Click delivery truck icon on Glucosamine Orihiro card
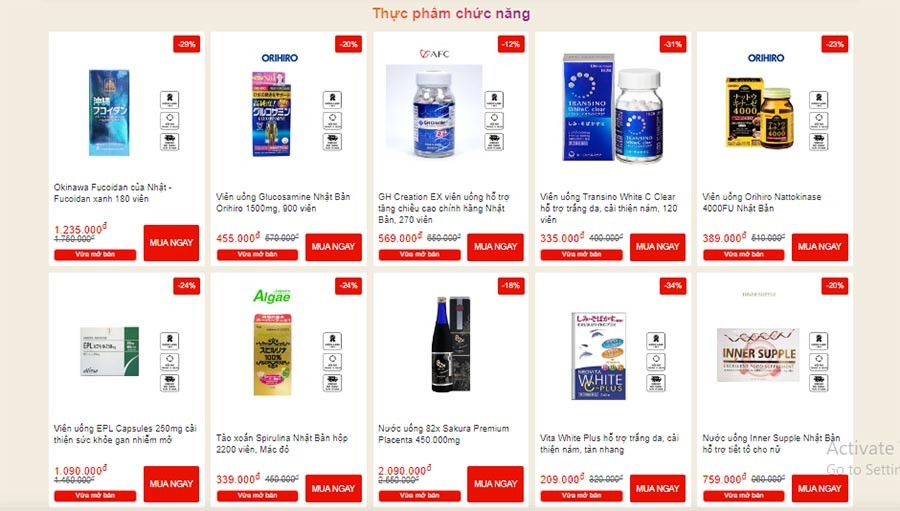This screenshot has width=900, height=511. point(332,141)
